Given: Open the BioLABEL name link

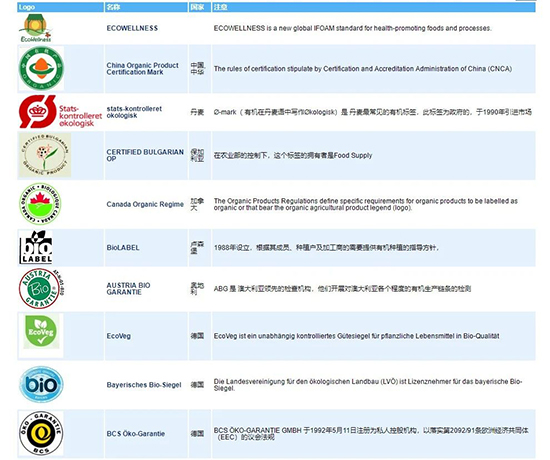Looking at the screenshot, I should point(123,247).
